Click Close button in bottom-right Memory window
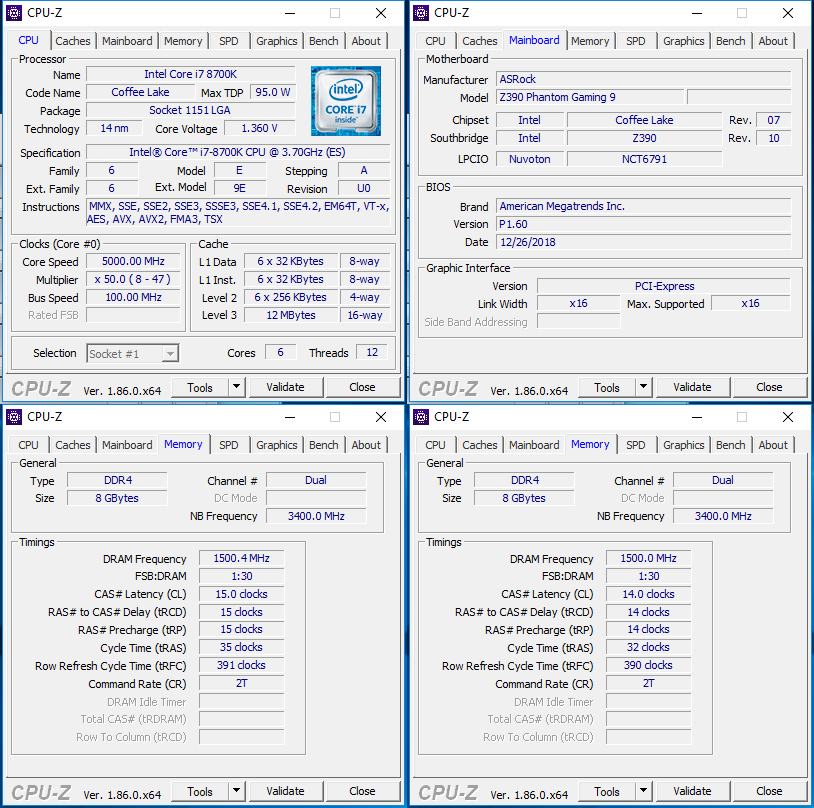Image resolution: width=814 pixels, height=808 pixels. 769,791
